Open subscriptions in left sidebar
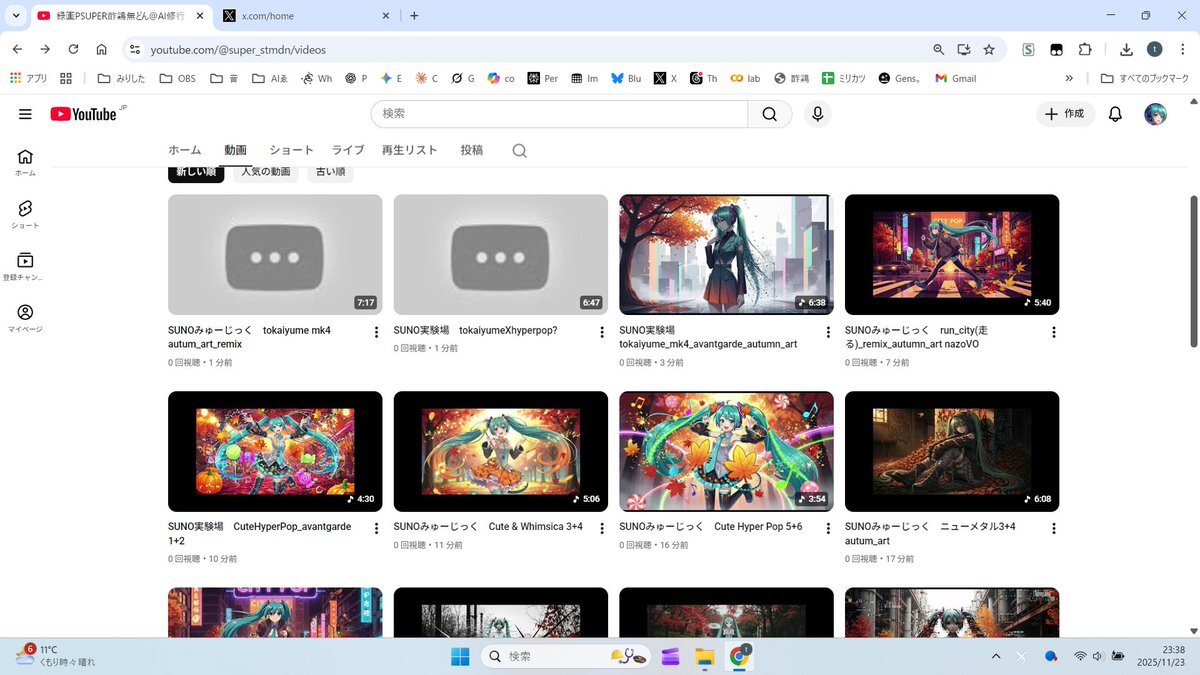 click(x=25, y=266)
